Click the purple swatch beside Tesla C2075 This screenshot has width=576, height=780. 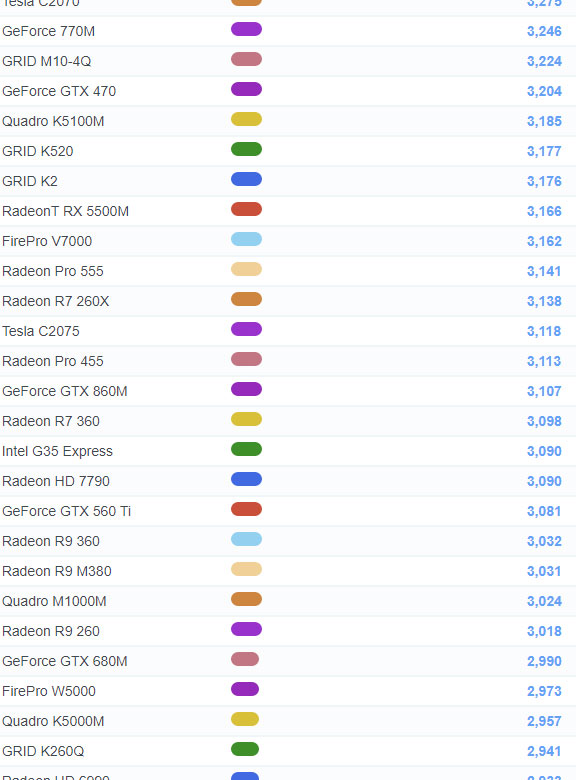[x=246, y=329]
